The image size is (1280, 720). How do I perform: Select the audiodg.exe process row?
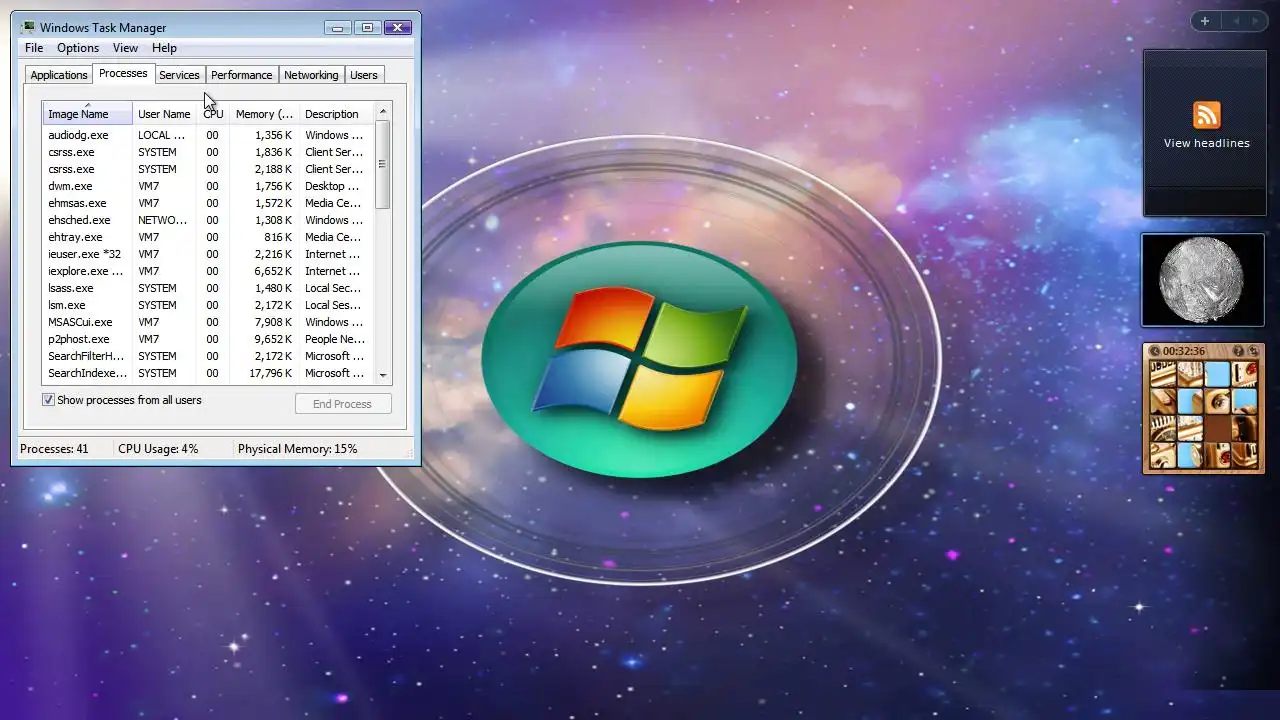(x=208, y=135)
